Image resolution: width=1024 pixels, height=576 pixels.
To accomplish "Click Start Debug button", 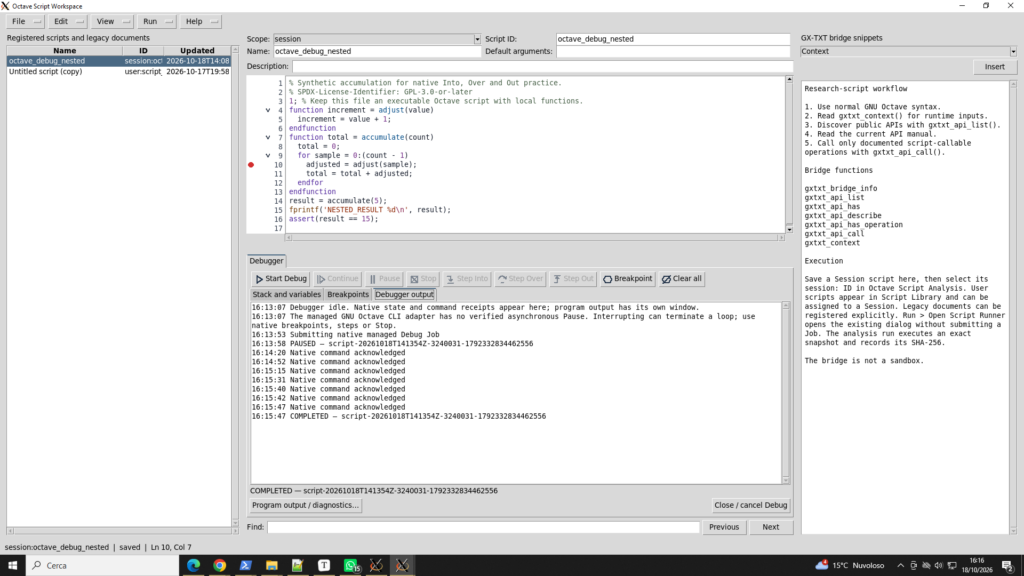I will click(281, 278).
